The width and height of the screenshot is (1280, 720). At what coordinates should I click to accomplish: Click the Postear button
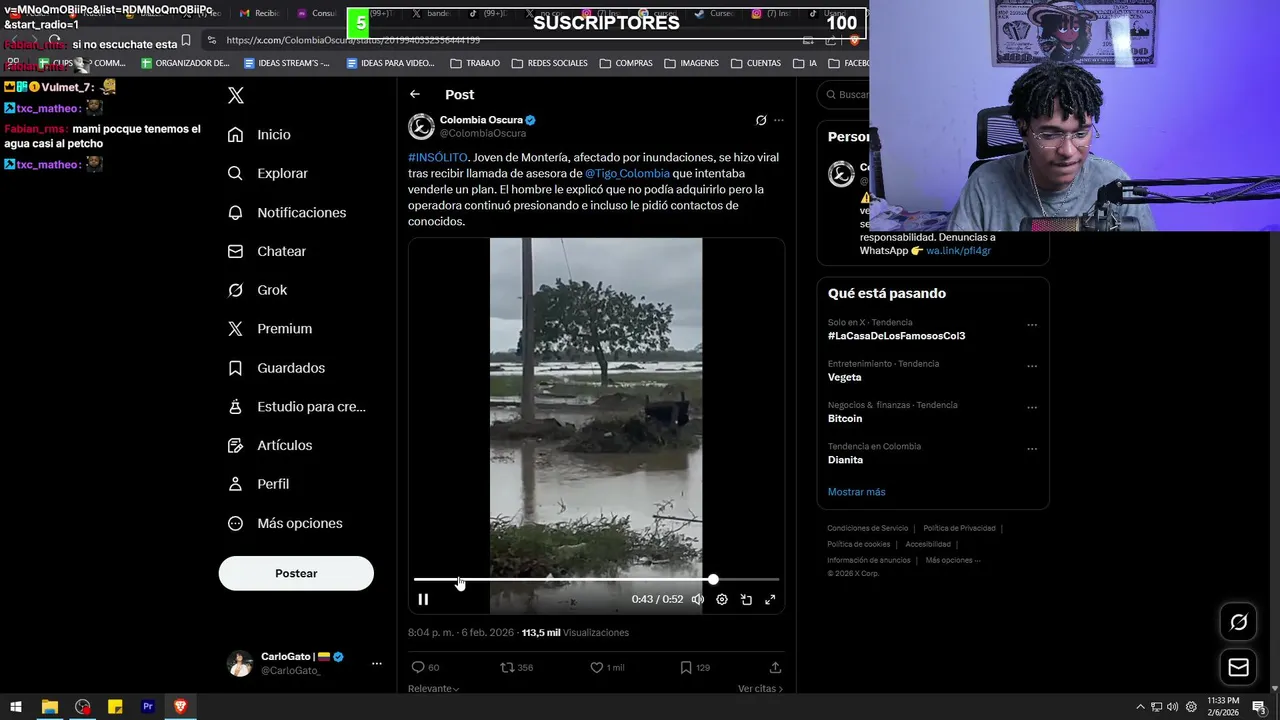pyautogui.click(x=296, y=573)
